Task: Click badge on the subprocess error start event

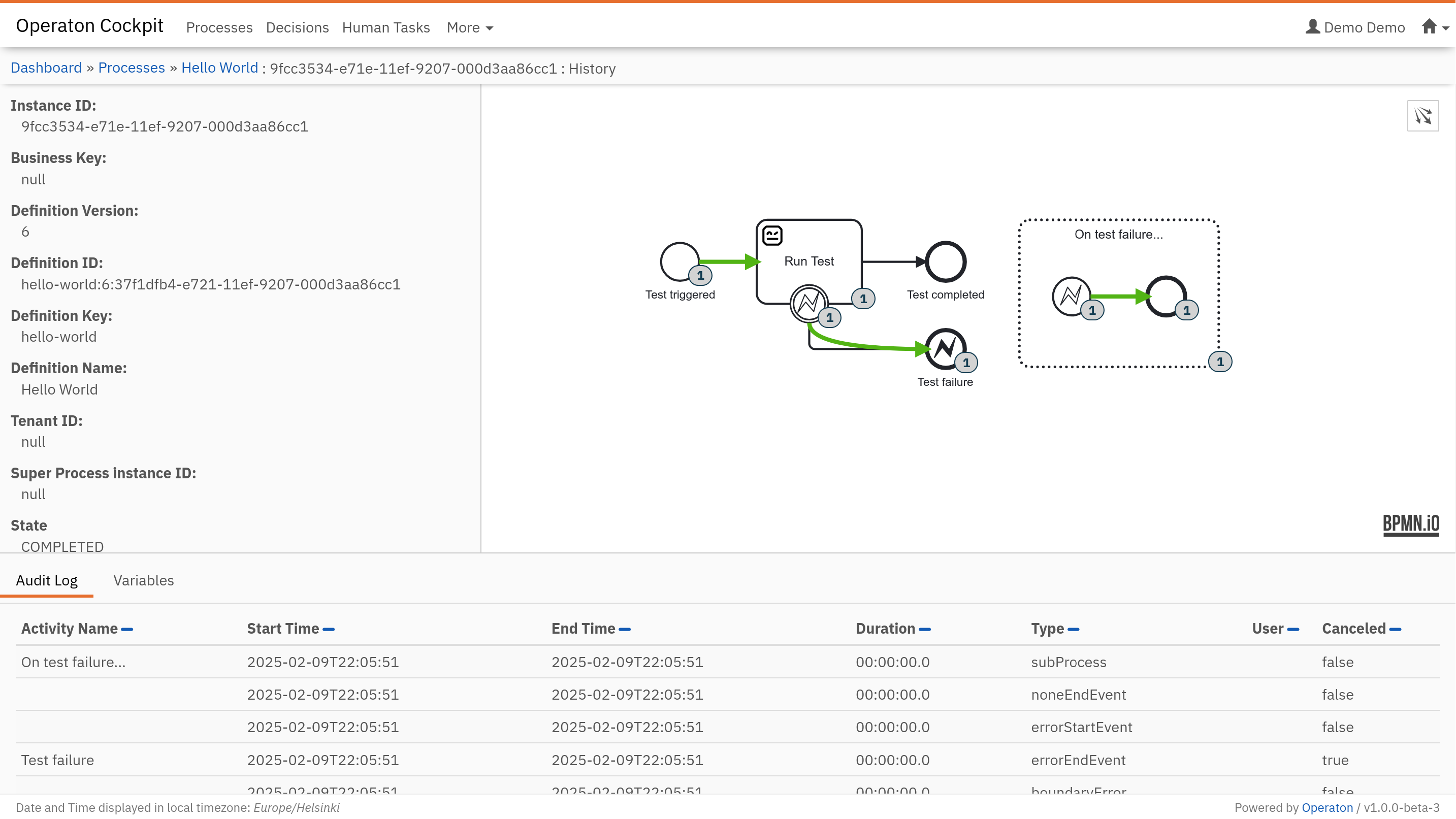Action: pos(1092,310)
